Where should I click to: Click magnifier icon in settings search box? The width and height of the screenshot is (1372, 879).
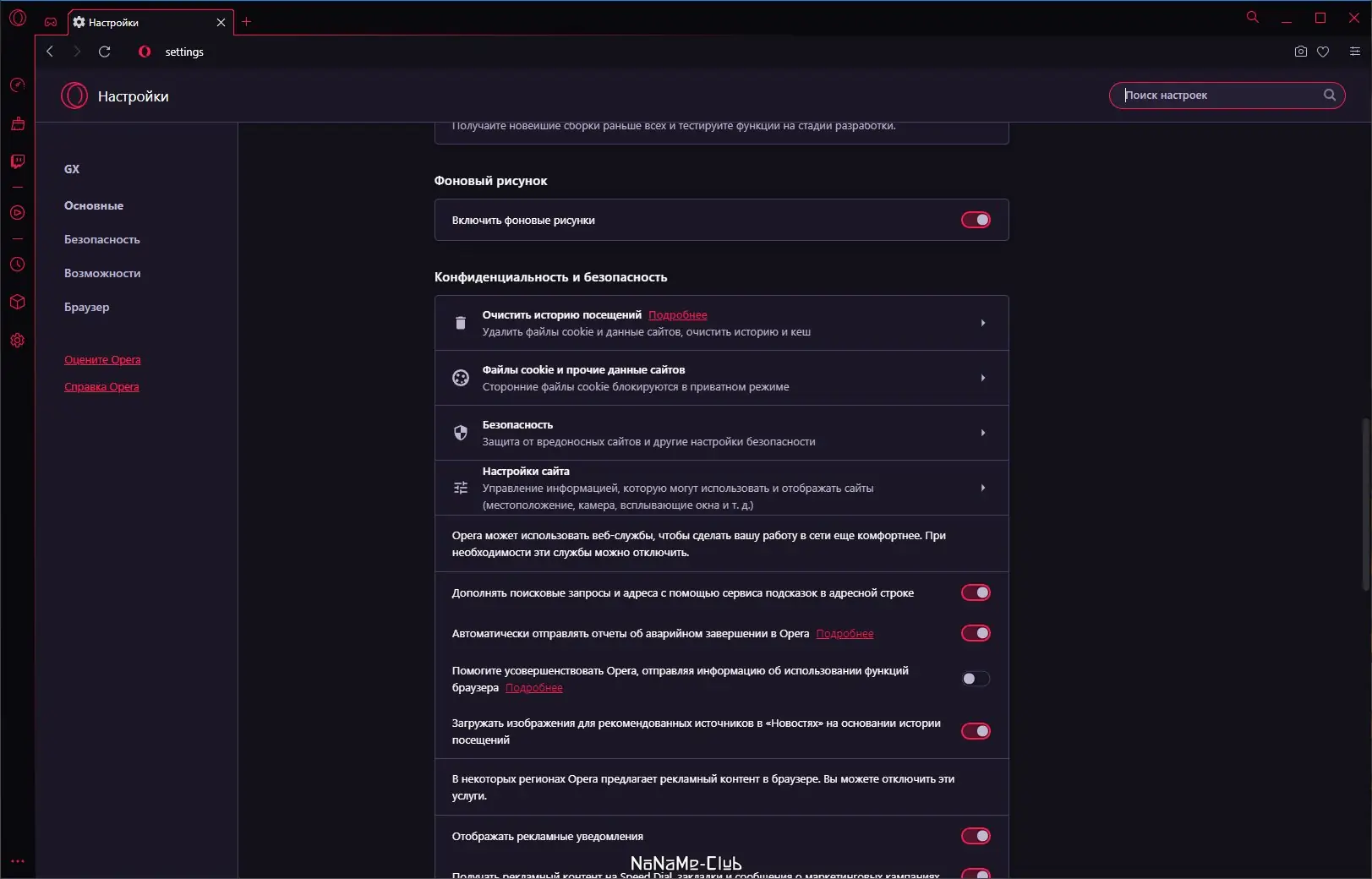coord(1330,95)
